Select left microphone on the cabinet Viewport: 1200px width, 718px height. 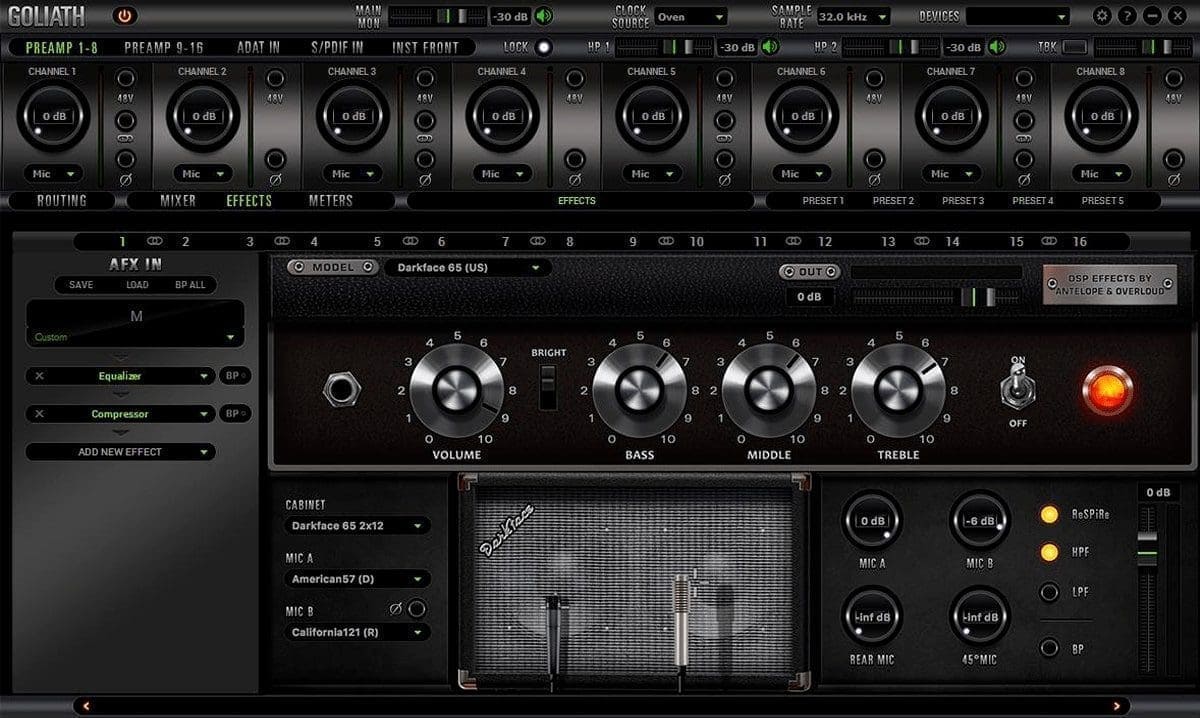point(552,635)
